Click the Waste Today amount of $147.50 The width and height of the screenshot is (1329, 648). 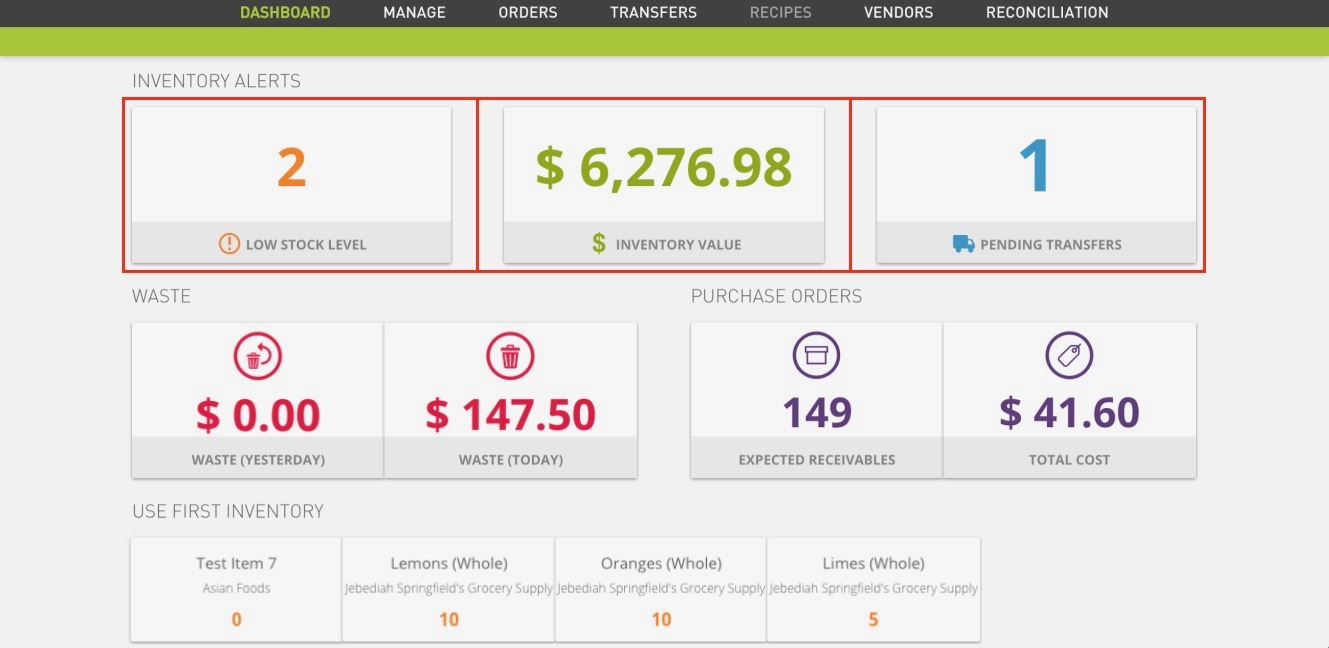[x=511, y=412]
